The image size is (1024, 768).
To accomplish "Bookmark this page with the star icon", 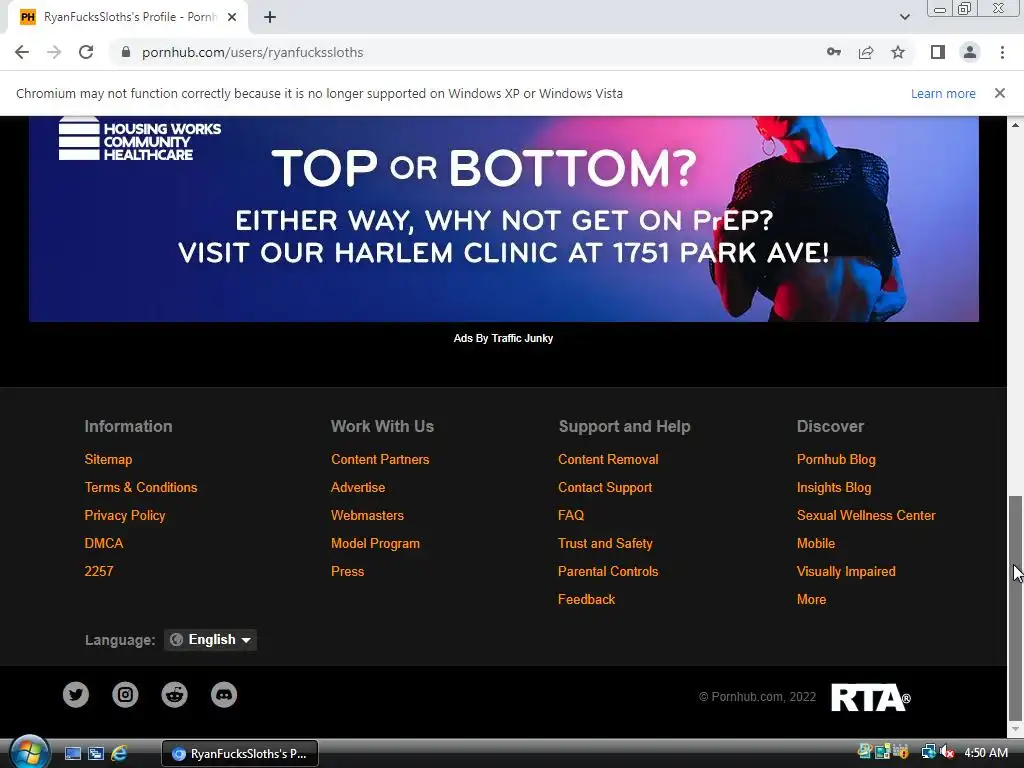I will tap(898, 52).
